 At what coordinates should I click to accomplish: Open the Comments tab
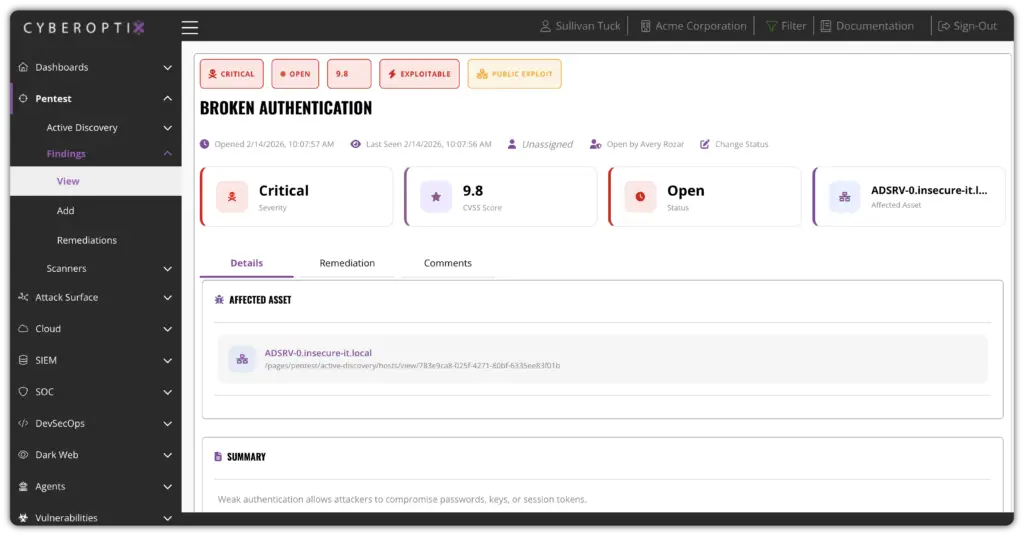(447, 263)
